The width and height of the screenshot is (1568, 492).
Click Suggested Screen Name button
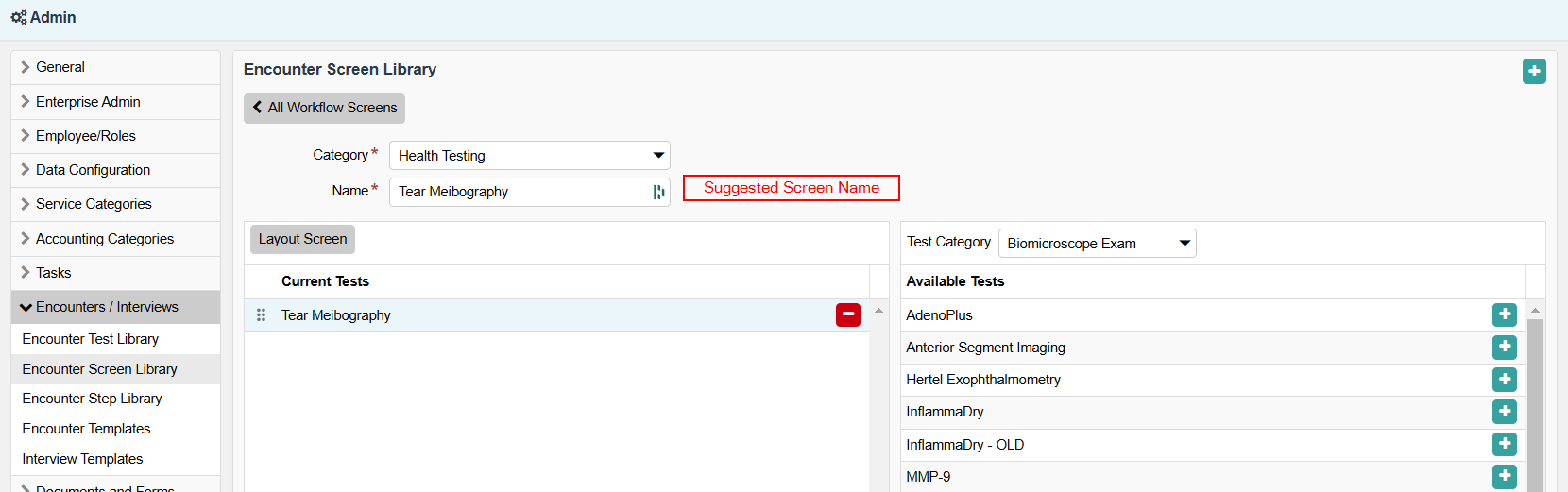coord(791,188)
